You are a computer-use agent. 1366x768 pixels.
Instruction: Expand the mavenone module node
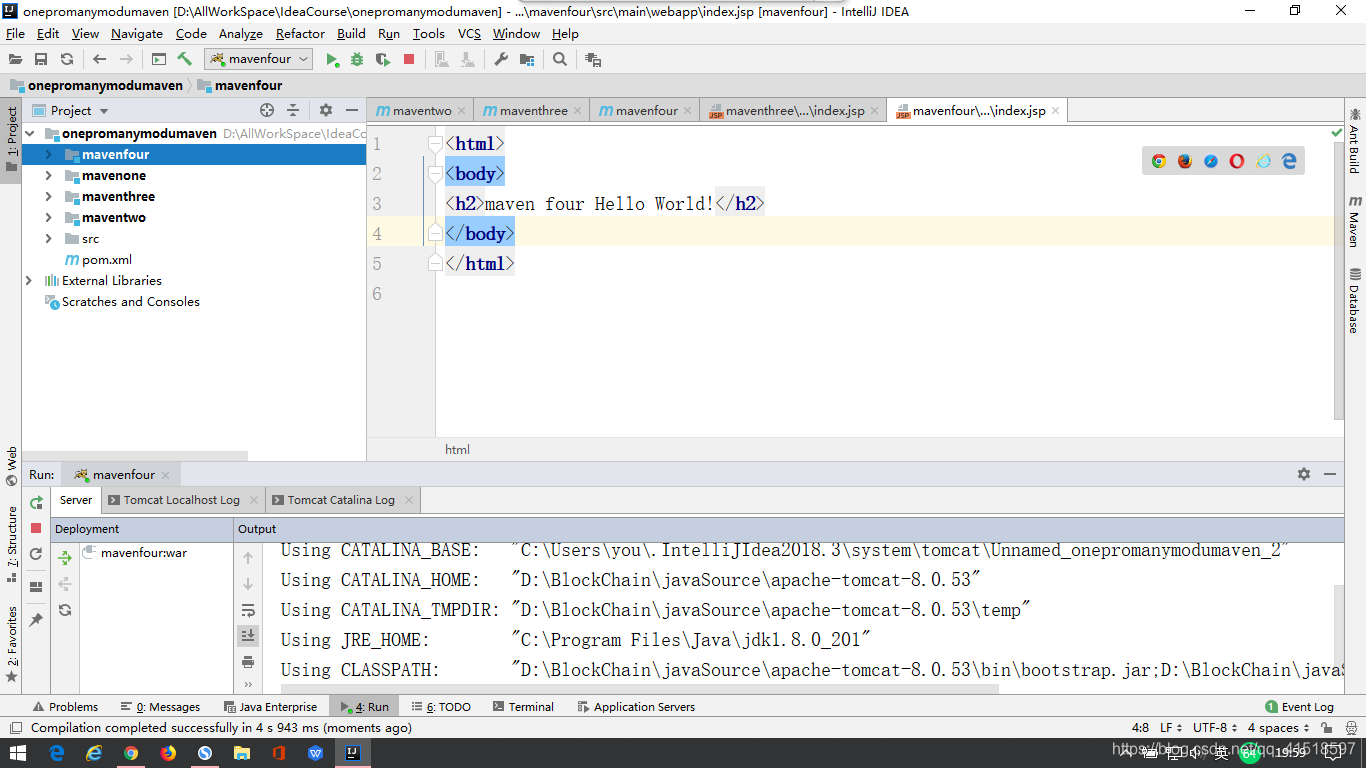pyautogui.click(x=48, y=176)
